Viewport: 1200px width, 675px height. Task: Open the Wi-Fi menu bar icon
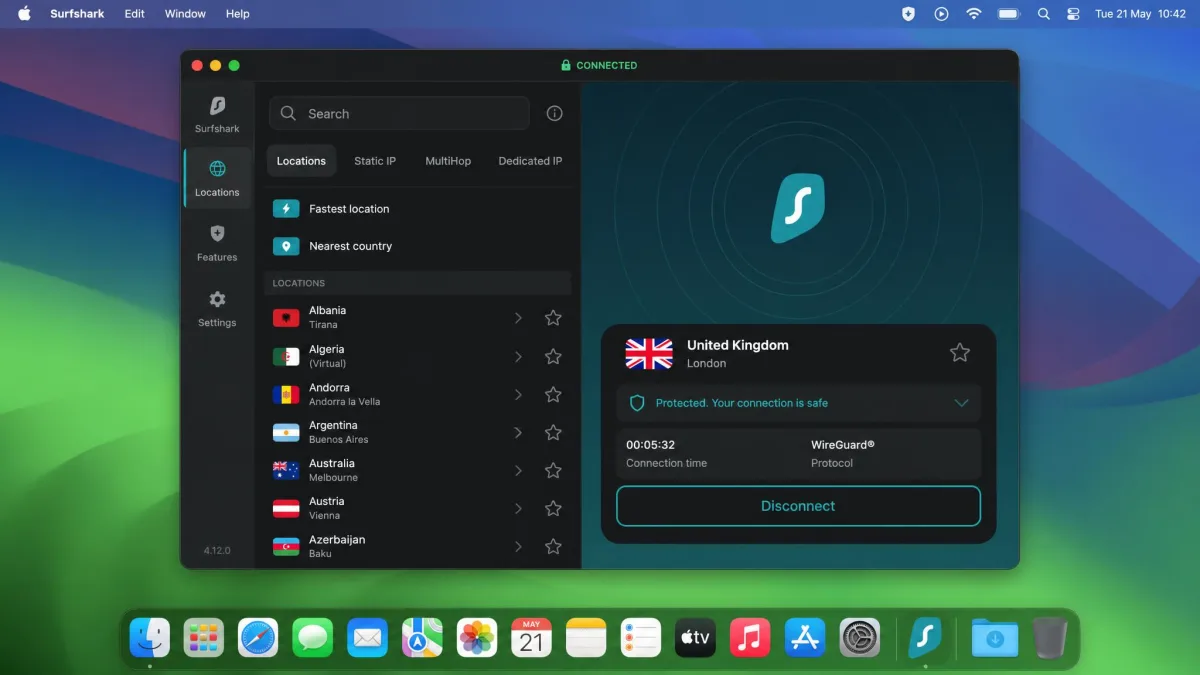tap(974, 14)
